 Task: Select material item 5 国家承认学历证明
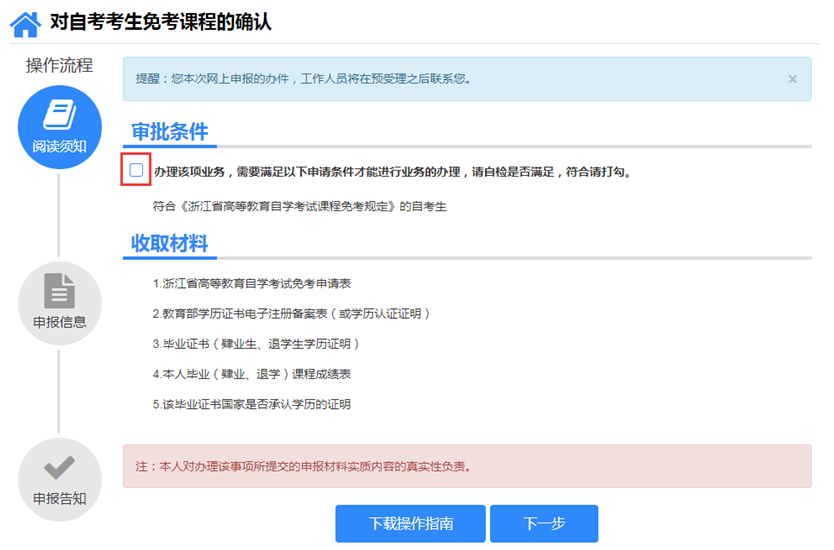click(x=252, y=405)
